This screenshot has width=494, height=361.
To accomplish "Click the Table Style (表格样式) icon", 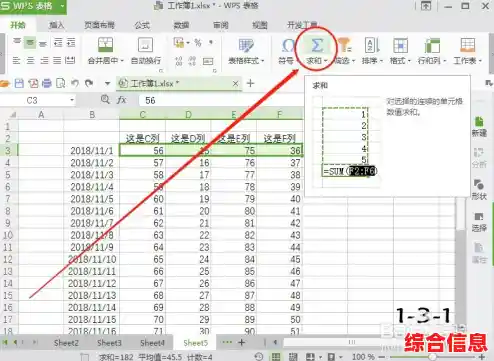I will point(246,45).
